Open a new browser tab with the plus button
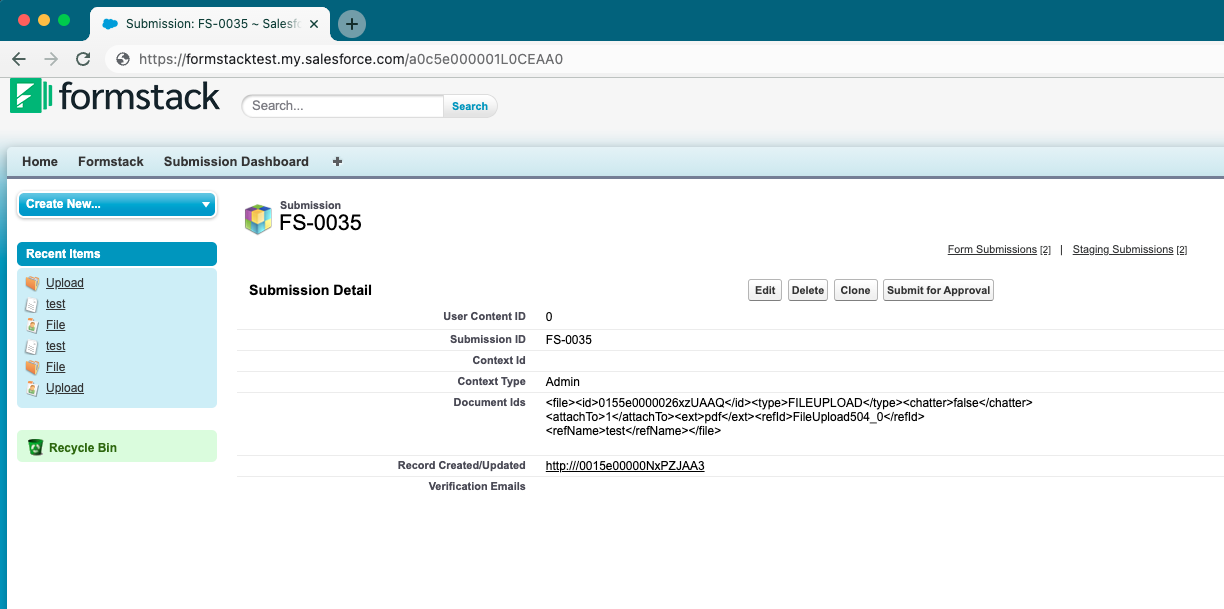The height and width of the screenshot is (609, 1224). coord(351,23)
